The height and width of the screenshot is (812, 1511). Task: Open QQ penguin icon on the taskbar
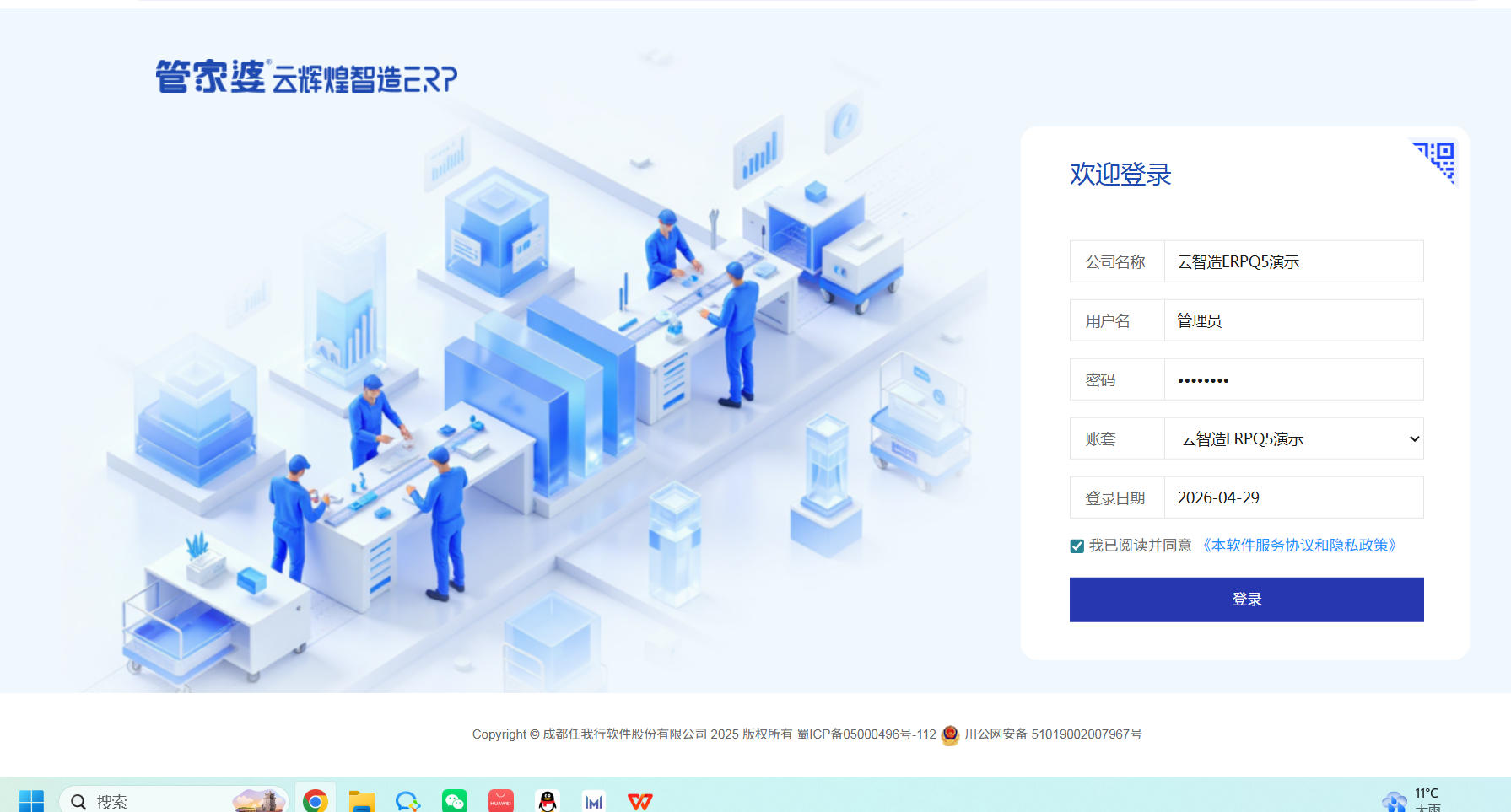pos(548,801)
